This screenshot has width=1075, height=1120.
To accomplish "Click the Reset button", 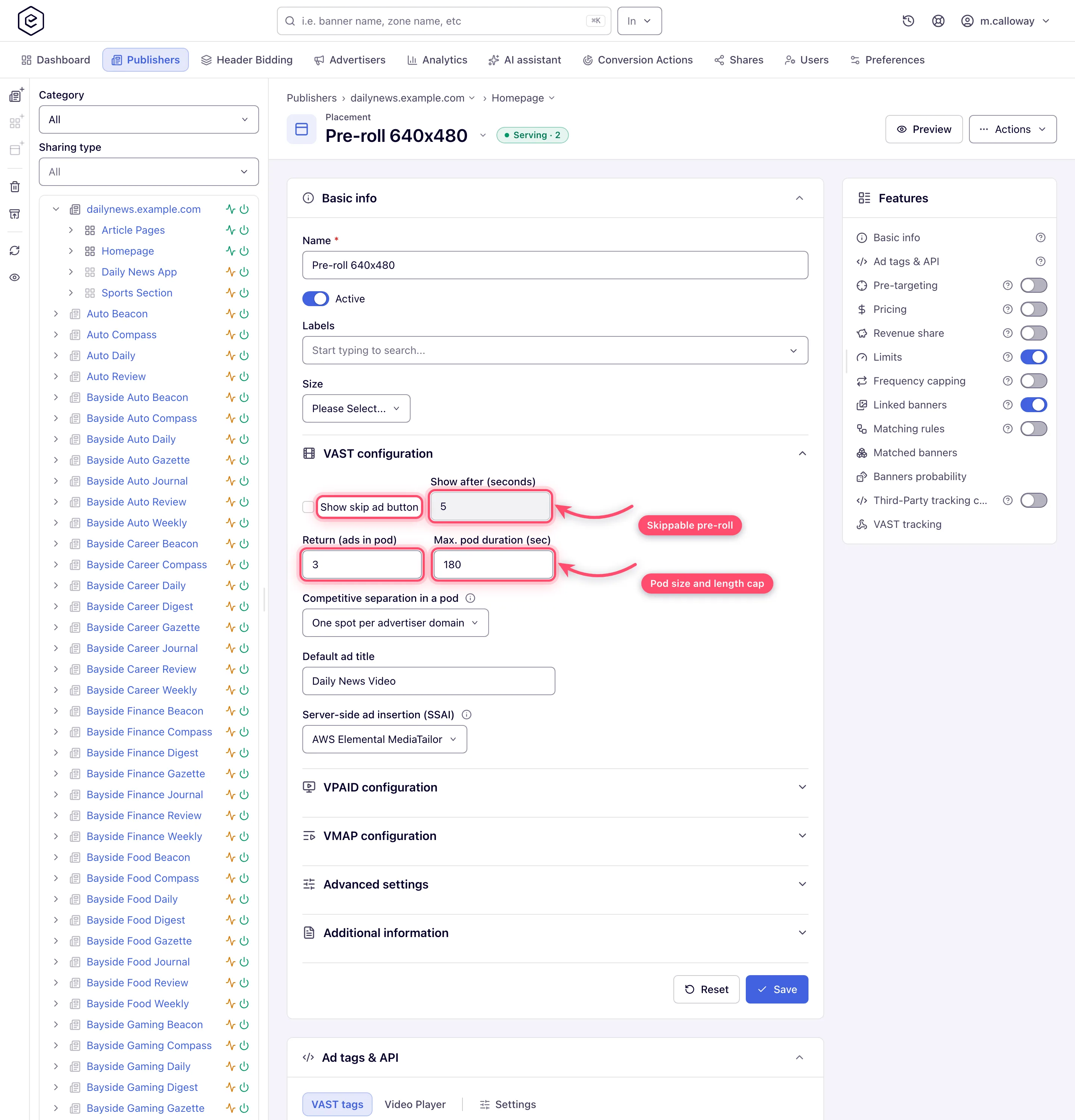I will click(707, 990).
